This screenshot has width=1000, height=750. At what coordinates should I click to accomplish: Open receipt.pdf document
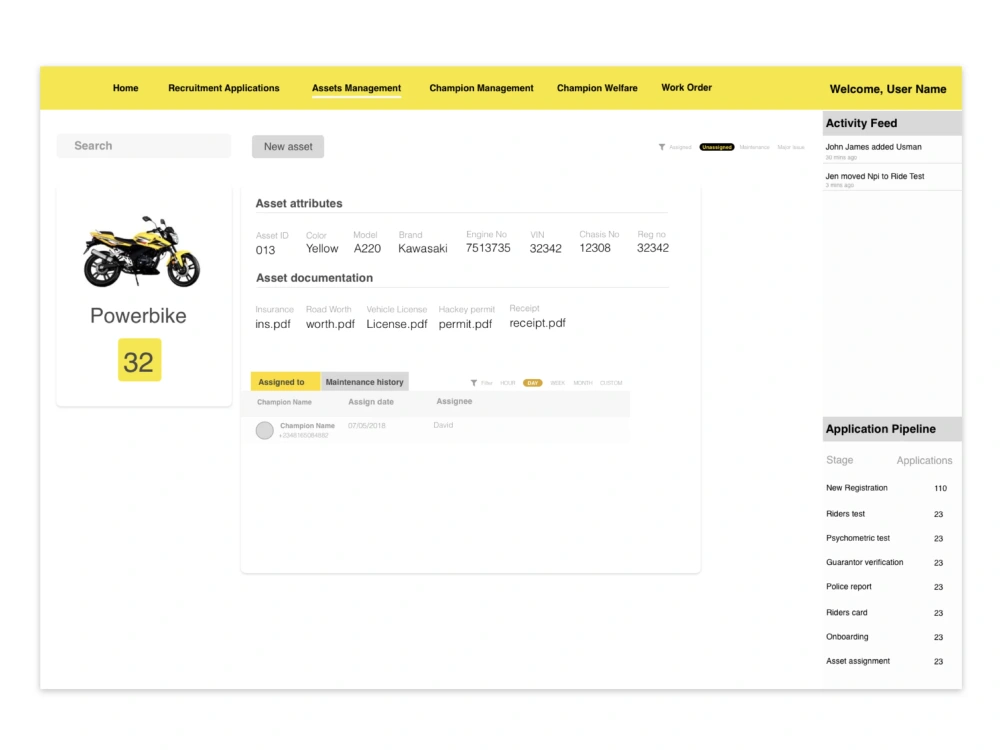(x=538, y=323)
